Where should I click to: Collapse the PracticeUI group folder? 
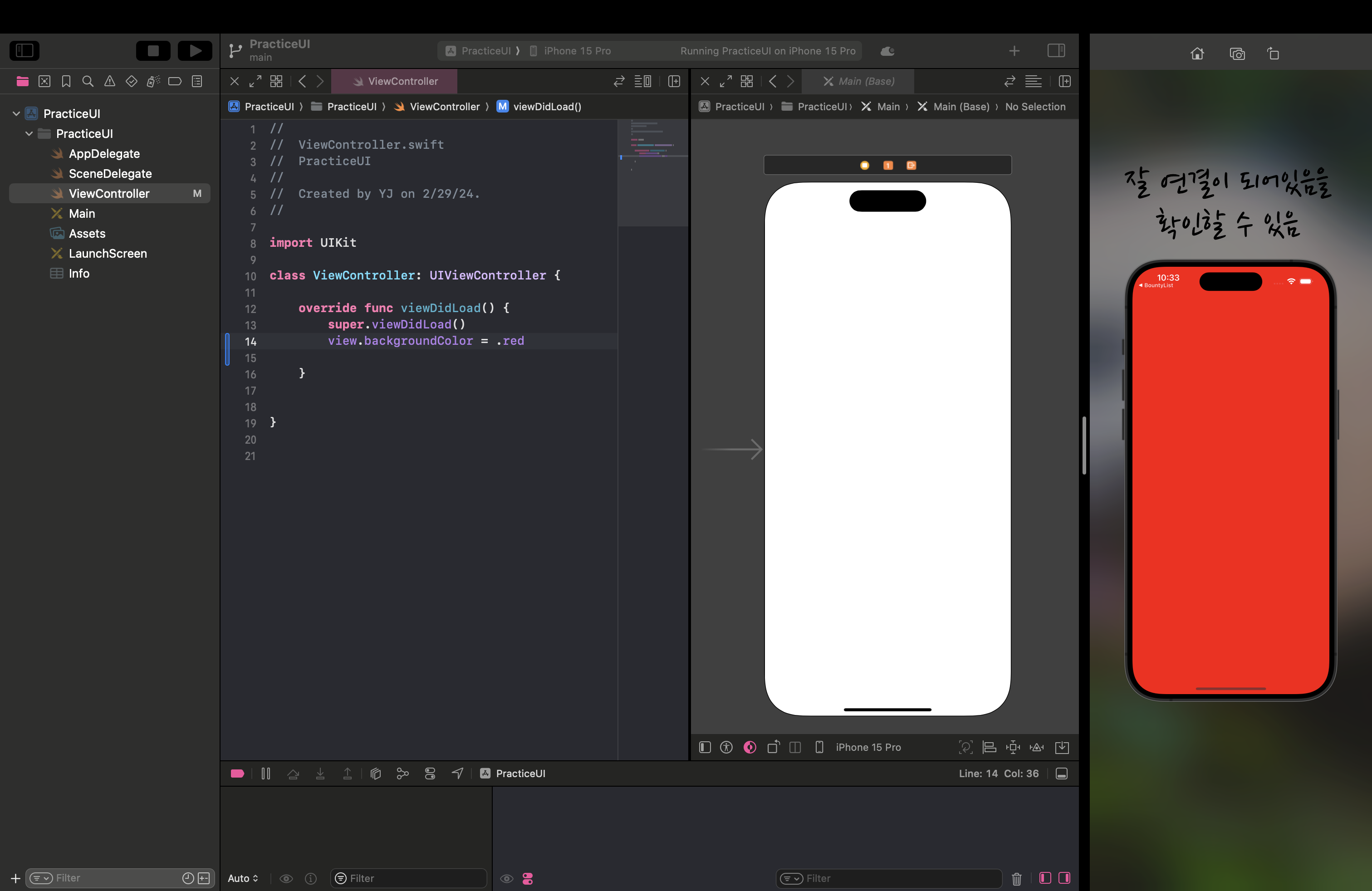pos(29,134)
